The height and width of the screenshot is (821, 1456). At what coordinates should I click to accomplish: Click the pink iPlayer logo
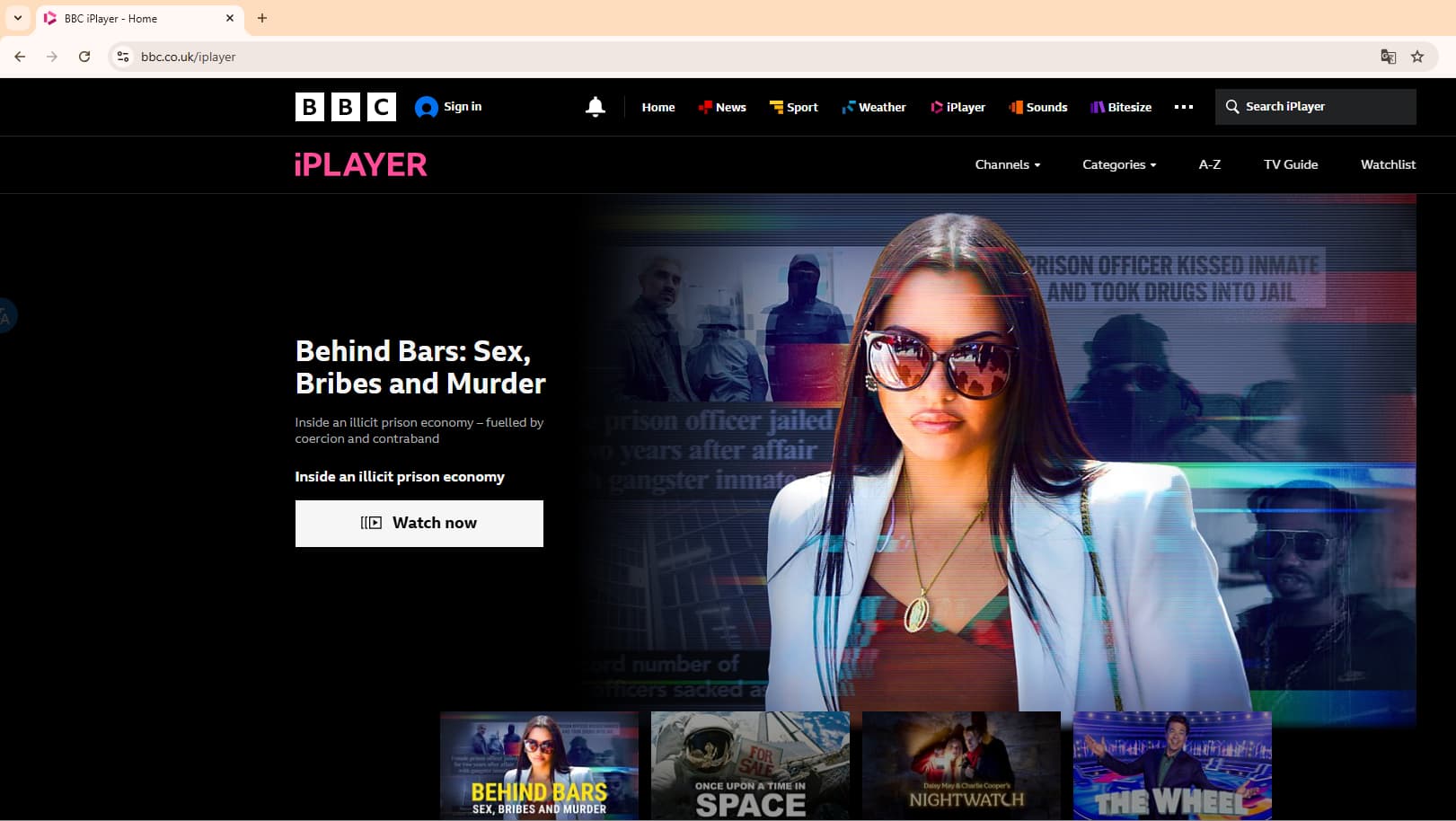coord(361,164)
